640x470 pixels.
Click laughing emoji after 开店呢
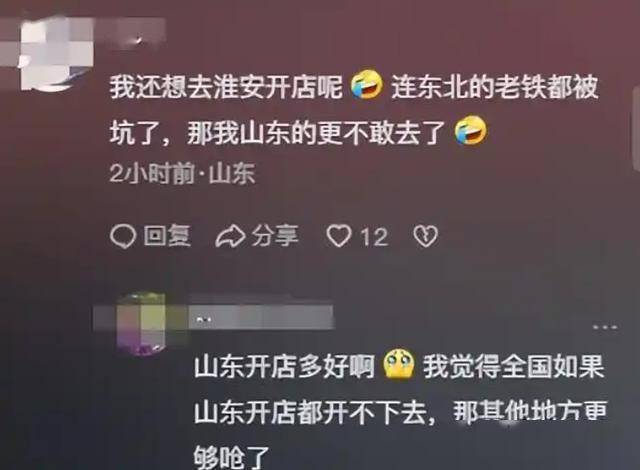coord(367,85)
